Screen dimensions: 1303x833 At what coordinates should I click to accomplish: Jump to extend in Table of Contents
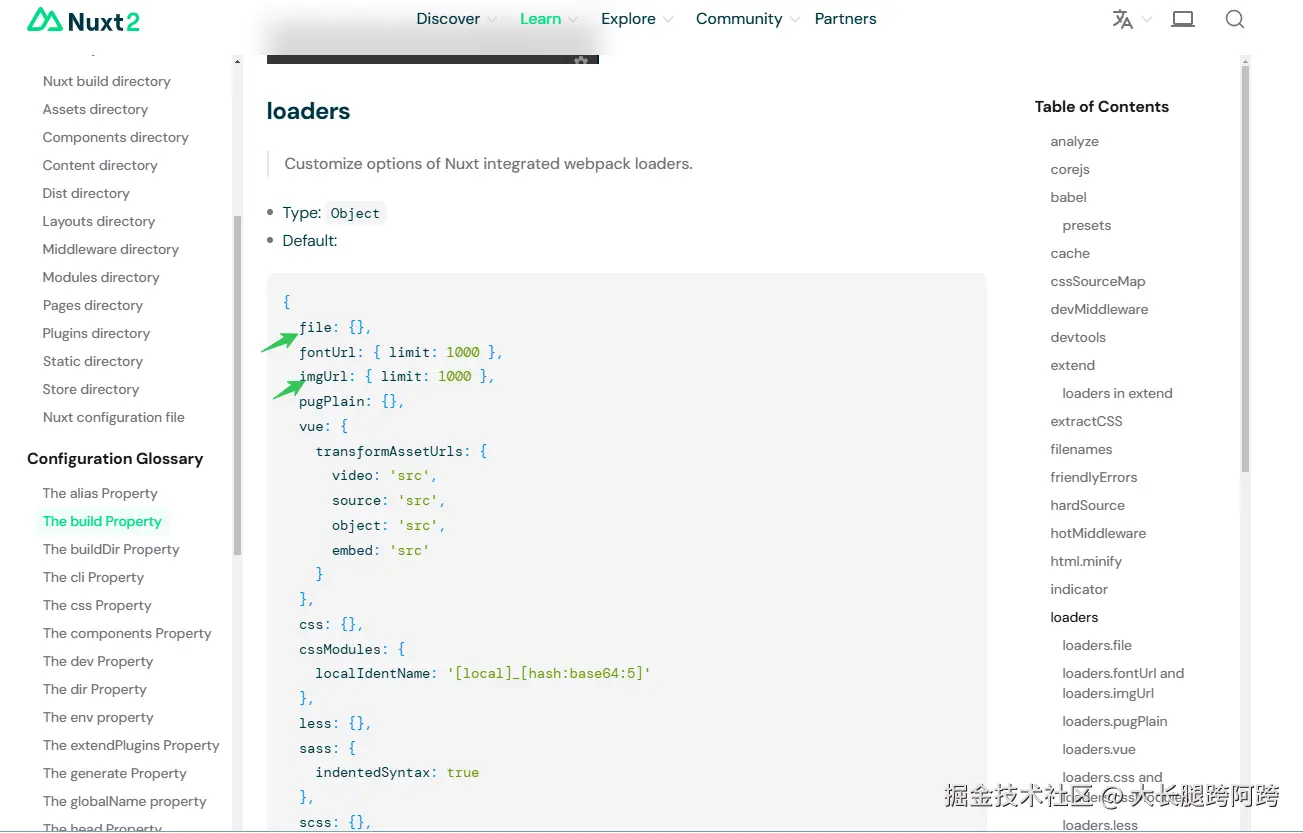1073,365
